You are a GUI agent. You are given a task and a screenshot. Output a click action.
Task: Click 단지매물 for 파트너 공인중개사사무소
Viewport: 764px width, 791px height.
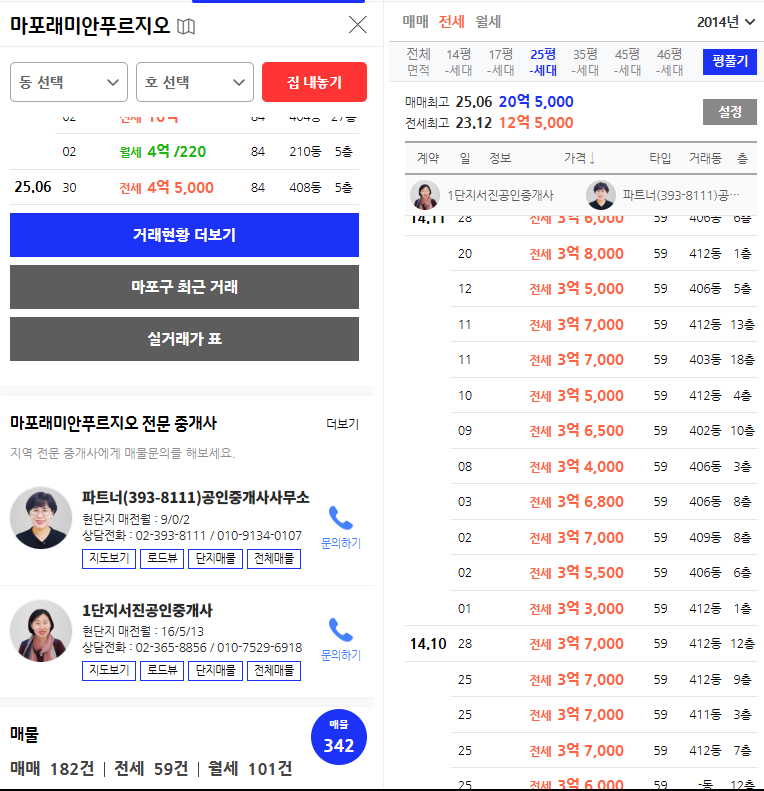[x=215, y=558]
